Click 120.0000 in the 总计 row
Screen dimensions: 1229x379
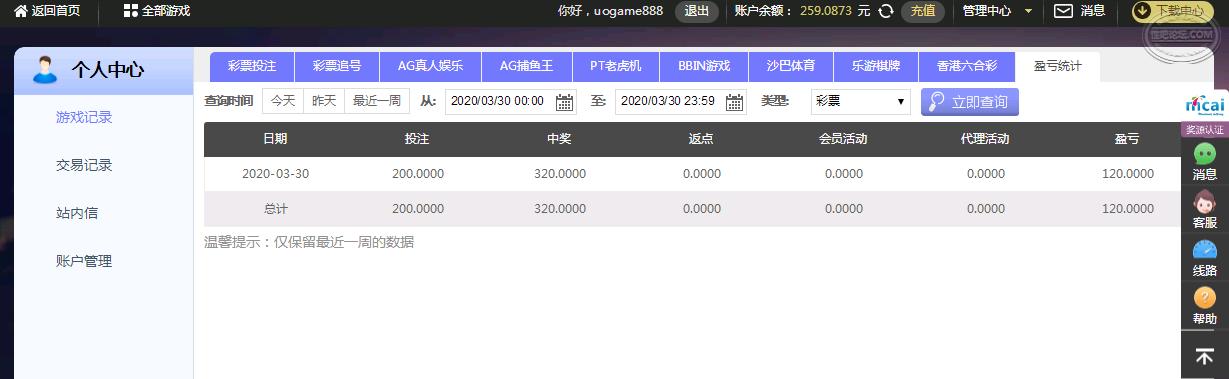tap(1128, 209)
